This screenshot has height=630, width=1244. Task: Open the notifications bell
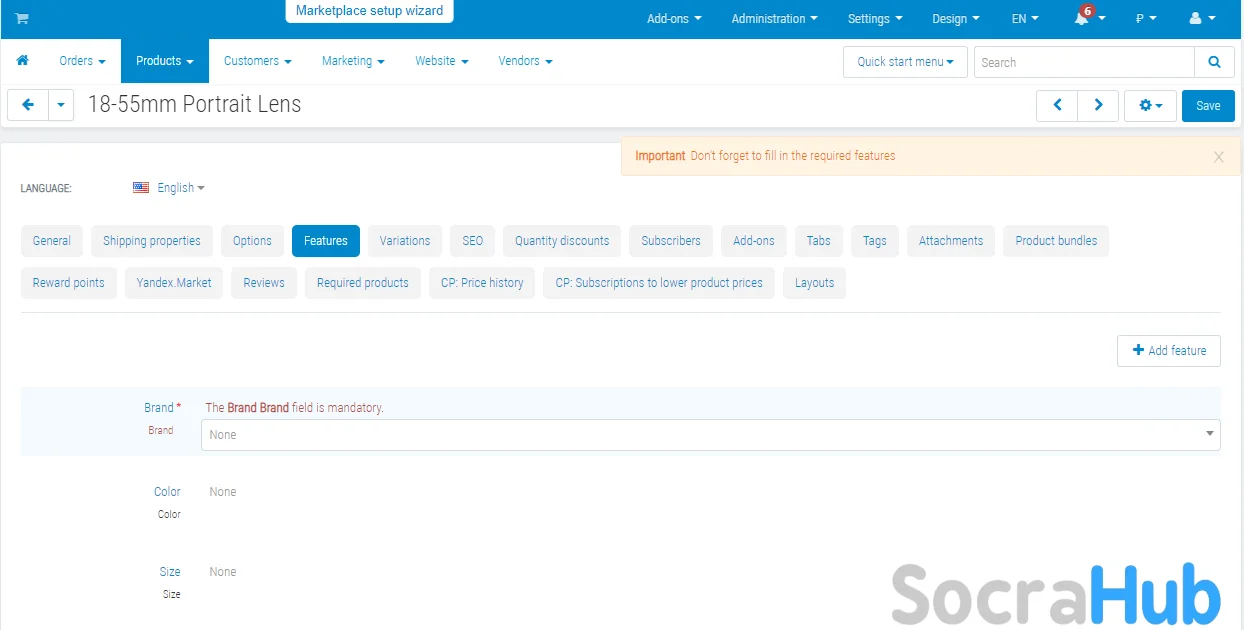point(1082,19)
